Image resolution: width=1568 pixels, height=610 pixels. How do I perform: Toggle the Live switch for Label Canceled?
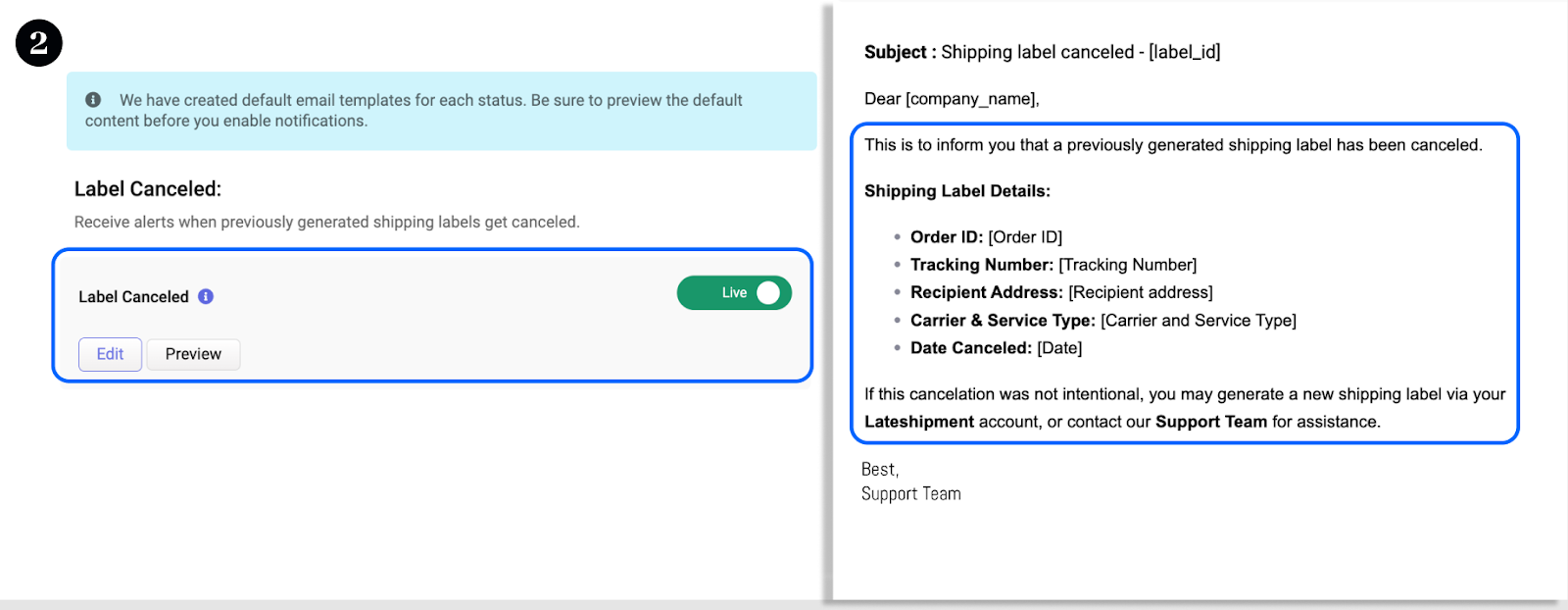point(734,293)
